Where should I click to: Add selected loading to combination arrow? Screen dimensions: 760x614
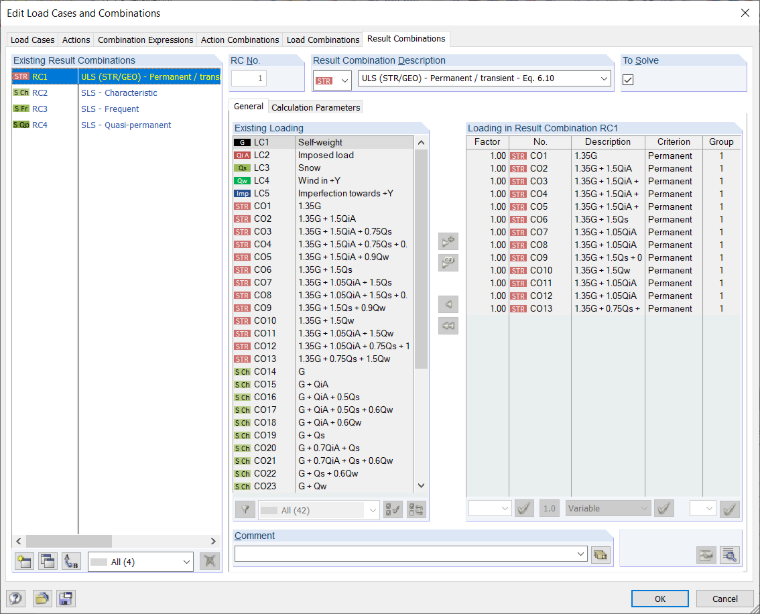[448, 241]
